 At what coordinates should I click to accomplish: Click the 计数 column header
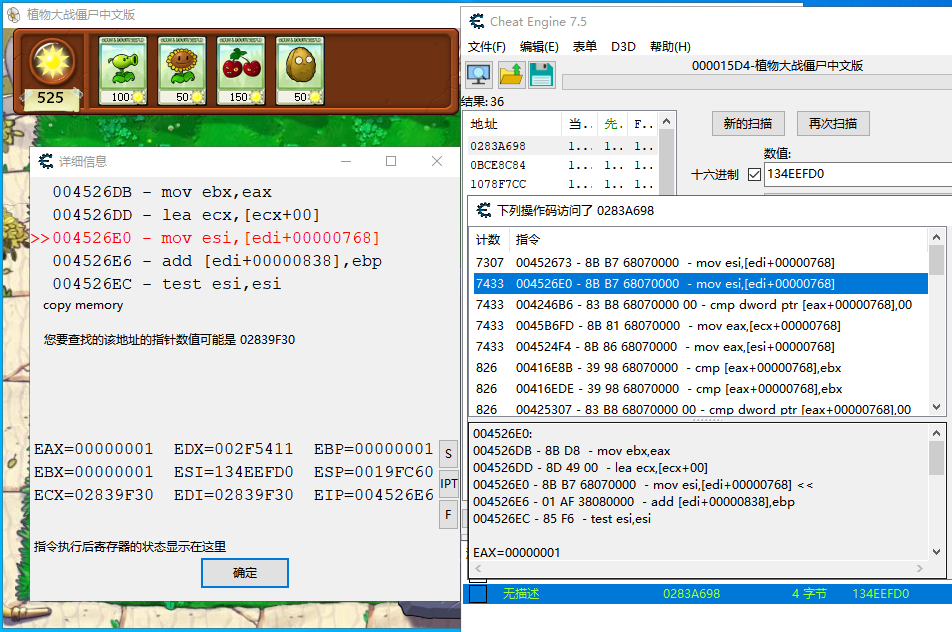tap(488, 240)
